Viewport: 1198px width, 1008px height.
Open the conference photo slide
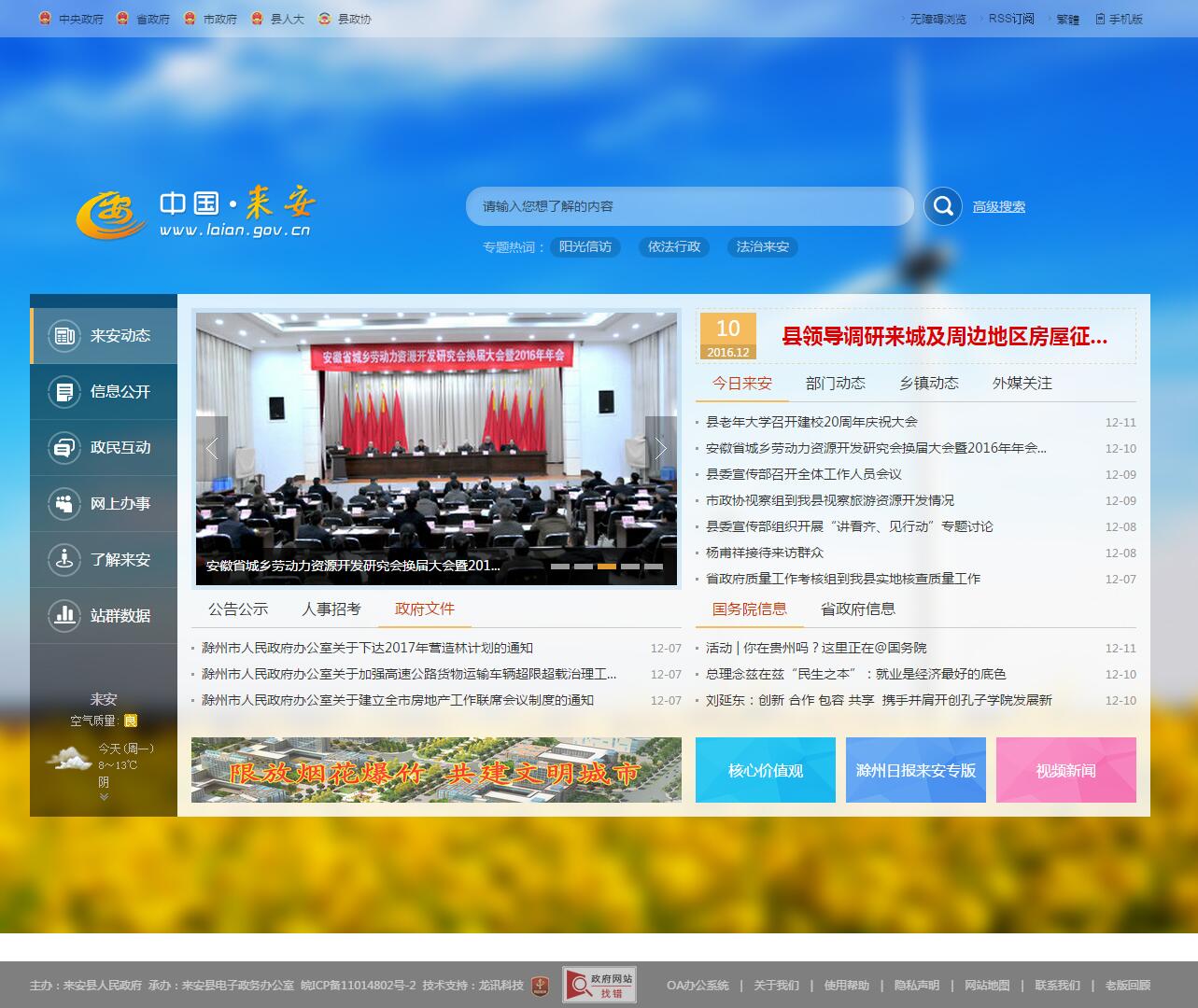(436, 449)
